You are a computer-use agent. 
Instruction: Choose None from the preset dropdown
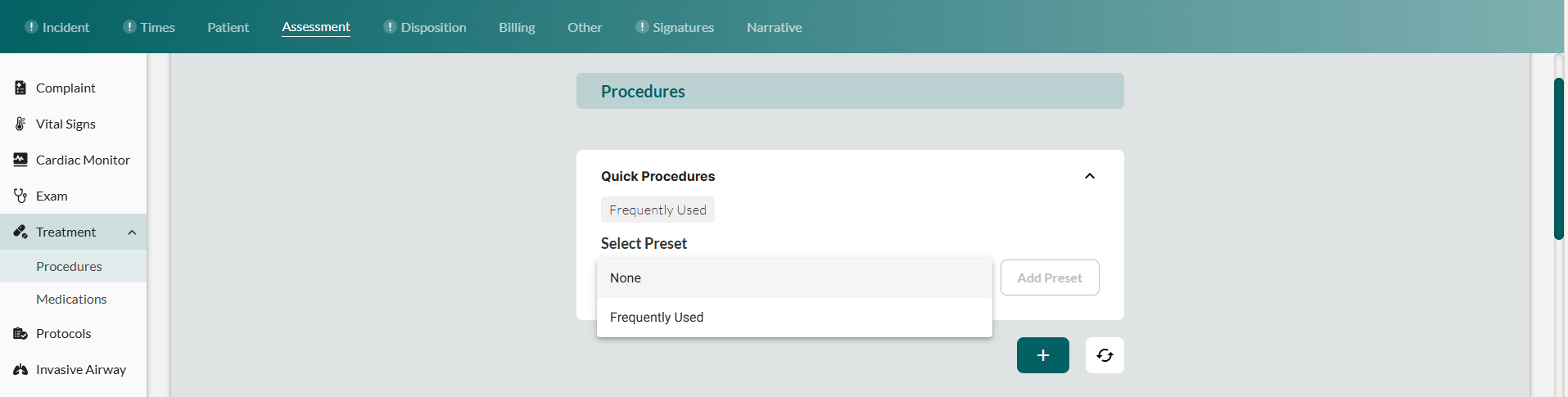[x=626, y=278]
